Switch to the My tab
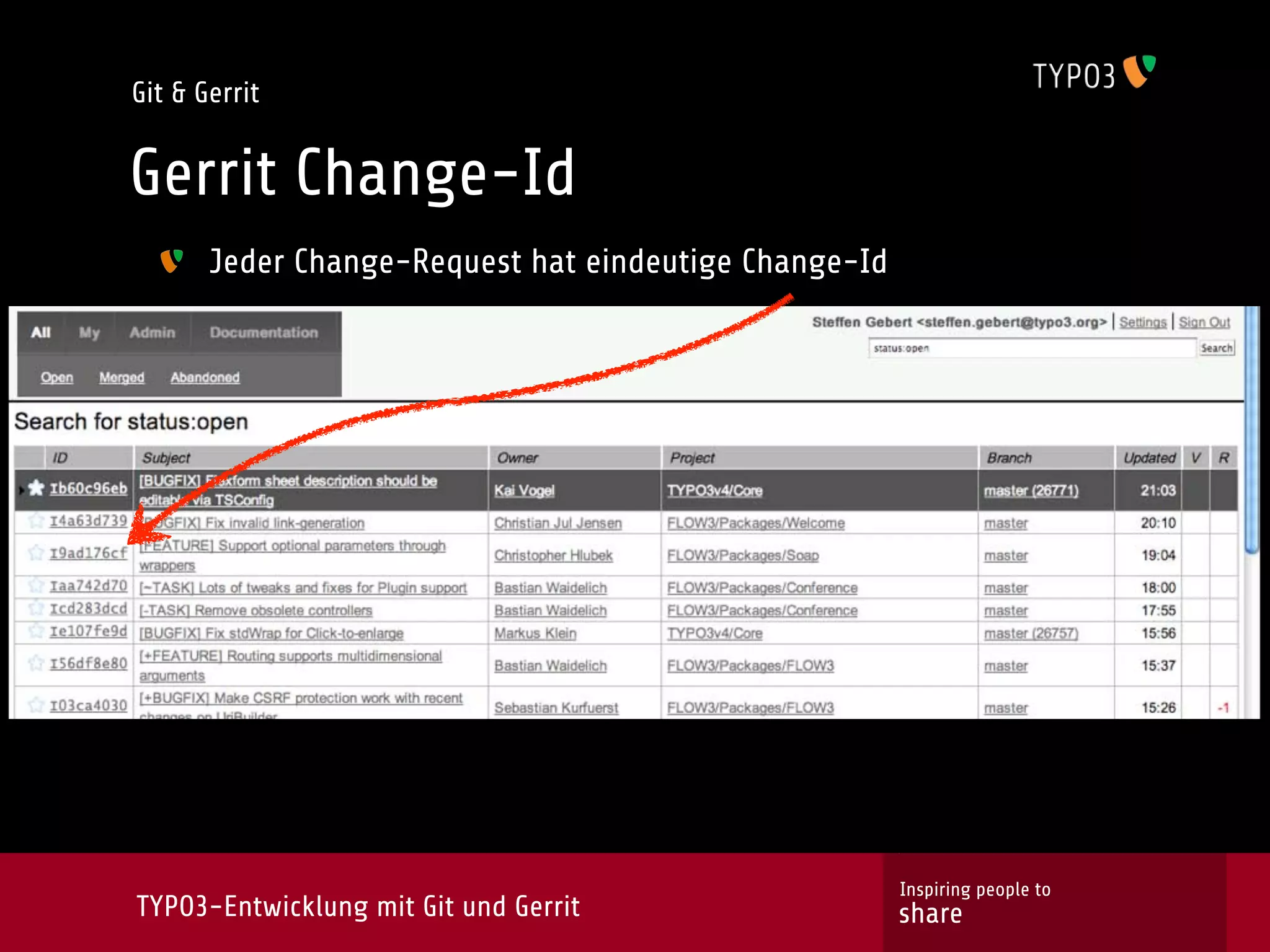 (x=89, y=333)
